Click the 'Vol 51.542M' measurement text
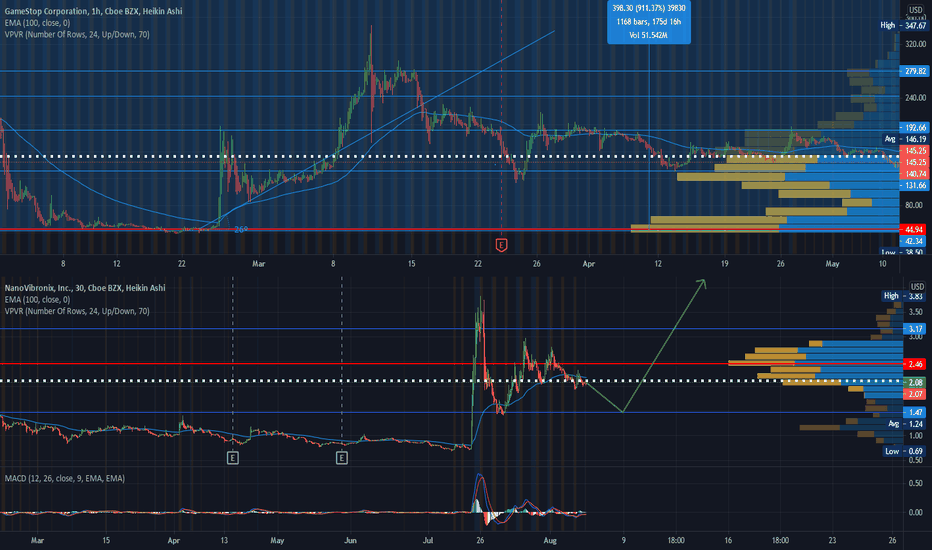This screenshot has width=932, height=550. [648, 35]
